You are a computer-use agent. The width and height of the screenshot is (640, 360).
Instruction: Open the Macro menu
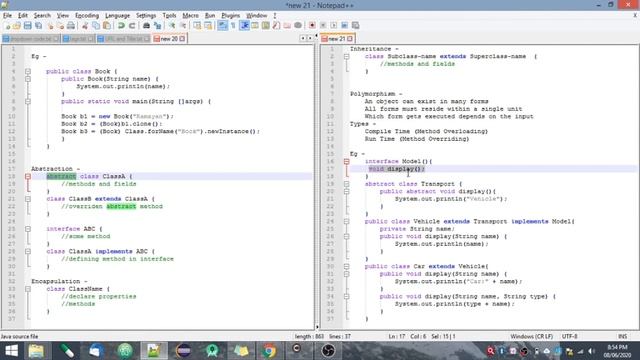190,16
